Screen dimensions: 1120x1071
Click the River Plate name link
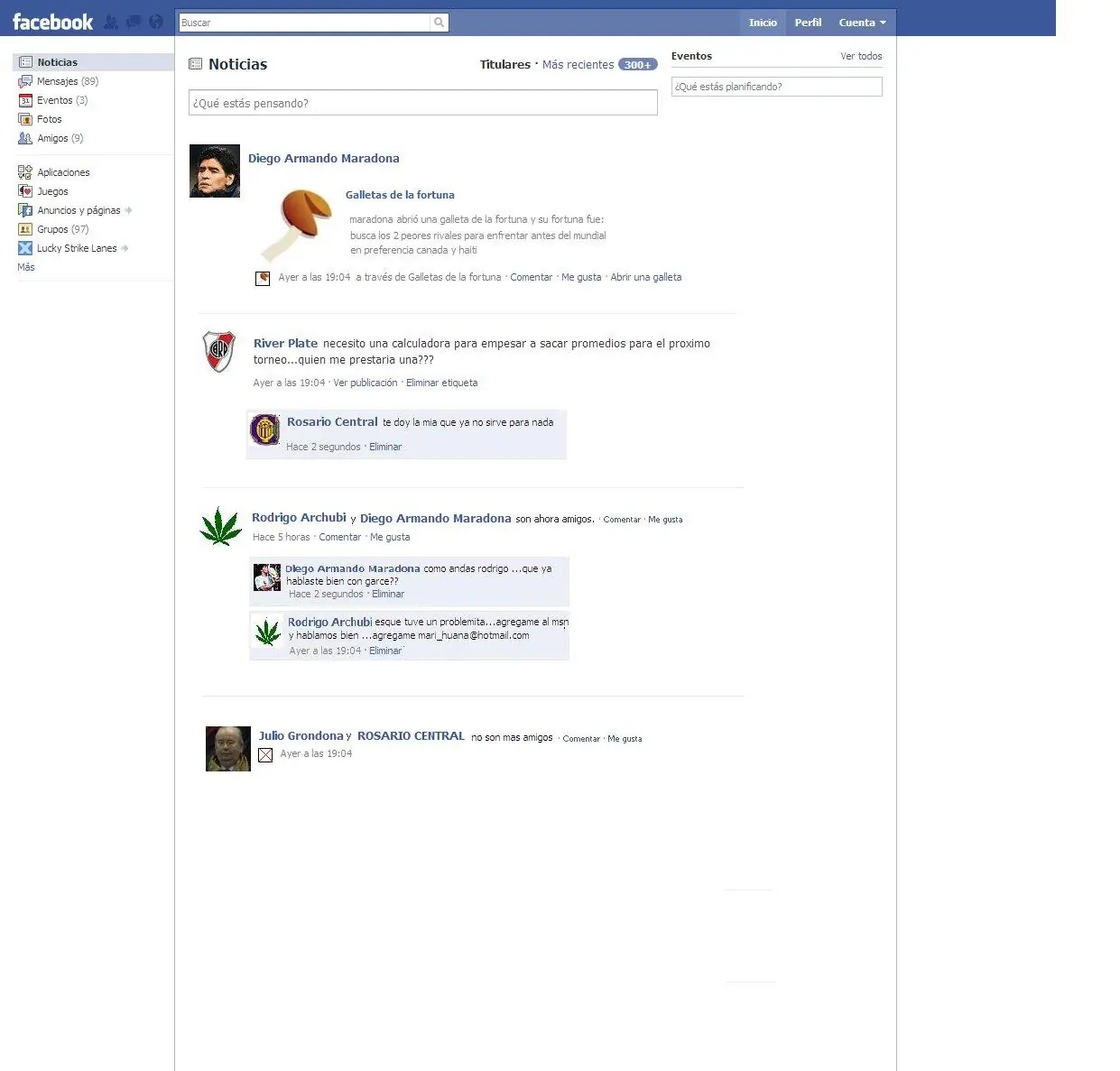click(x=285, y=343)
